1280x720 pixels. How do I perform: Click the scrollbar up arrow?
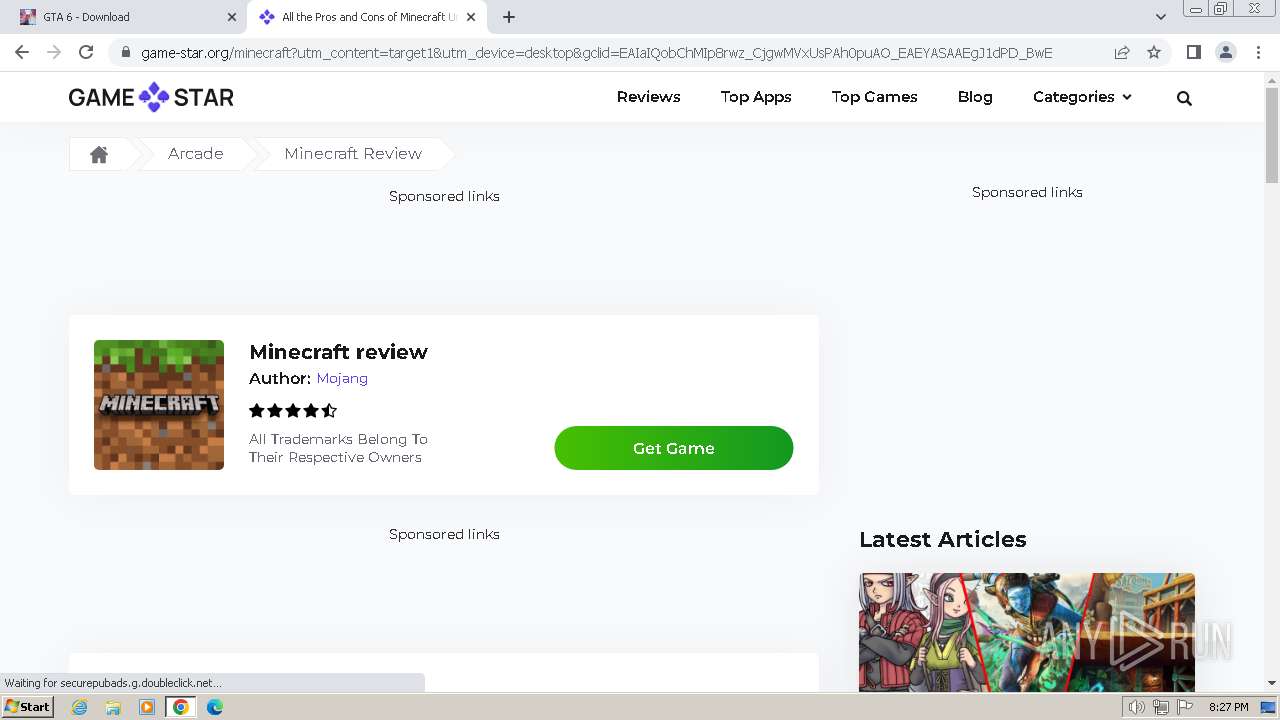(x=1271, y=80)
